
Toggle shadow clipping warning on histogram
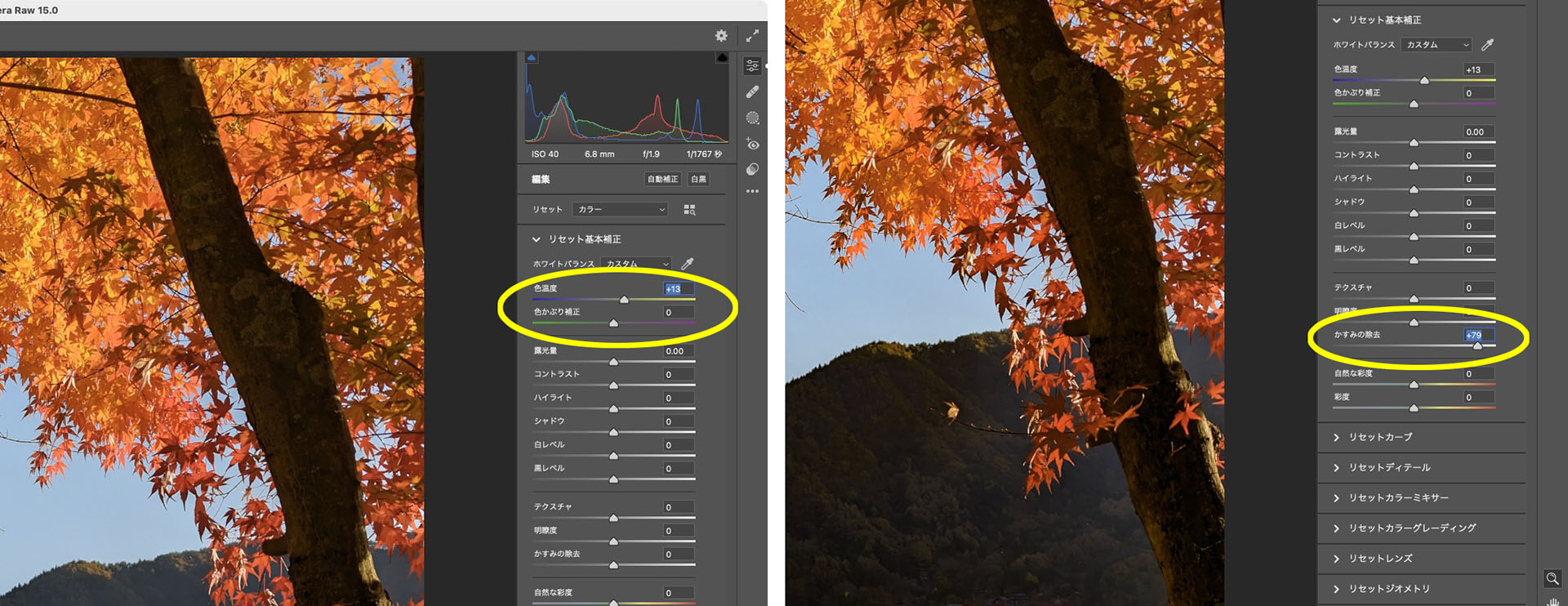pyautogui.click(x=532, y=57)
